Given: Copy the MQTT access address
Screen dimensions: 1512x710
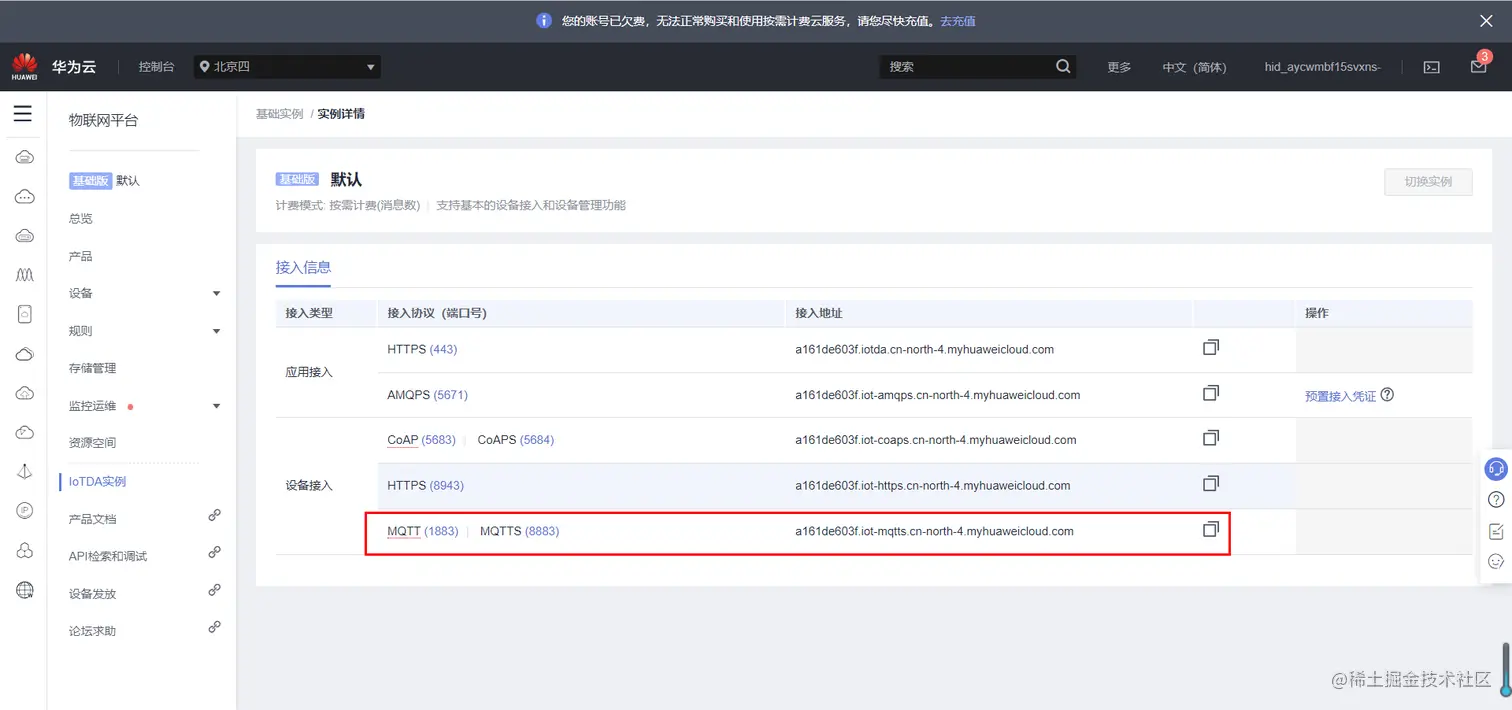Looking at the screenshot, I should click(x=1211, y=529).
